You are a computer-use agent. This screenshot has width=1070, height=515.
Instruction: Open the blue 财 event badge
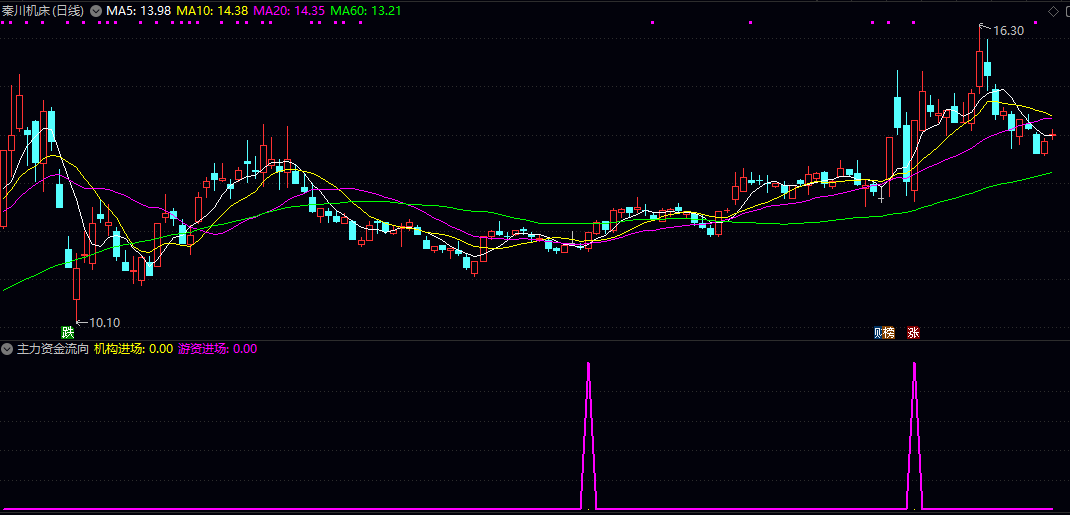pos(878,333)
